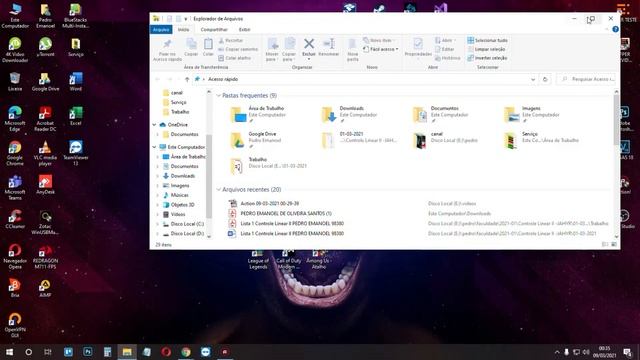Click the Excluir (delete) X icon in ribbon
Screen dimensions: 640x360
pos(309,43)
